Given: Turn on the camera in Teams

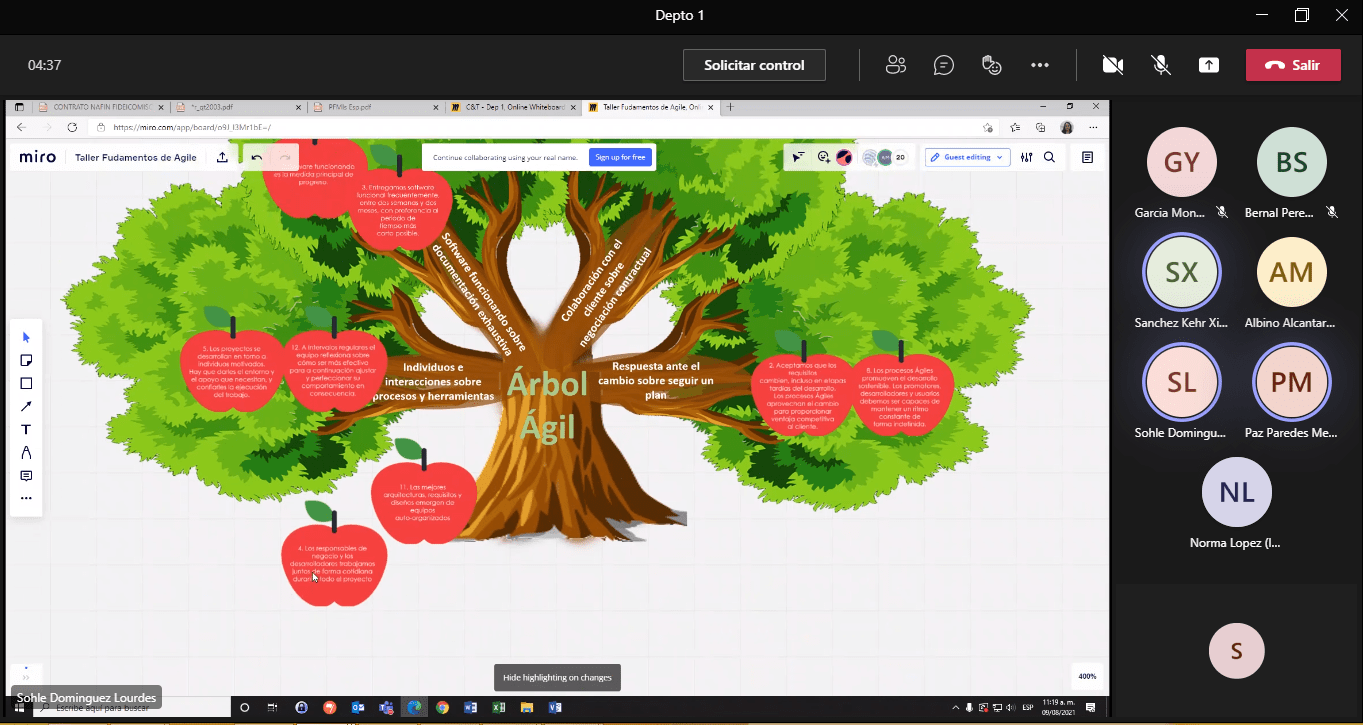Looking at the screenshot, I should 1112,65.
